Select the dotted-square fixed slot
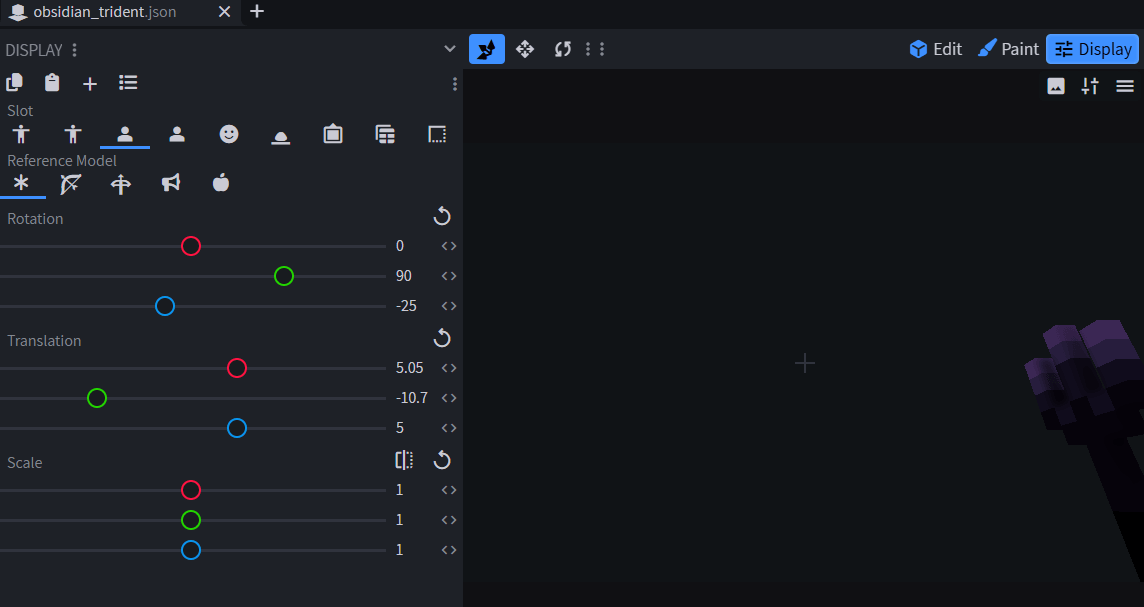The image size is (1144, 607). [x=437, y=134]
